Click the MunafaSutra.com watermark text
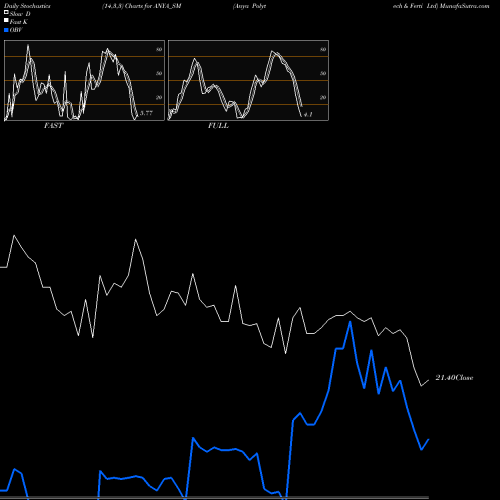The image size is (500, 500). click(x=464, y=6)
